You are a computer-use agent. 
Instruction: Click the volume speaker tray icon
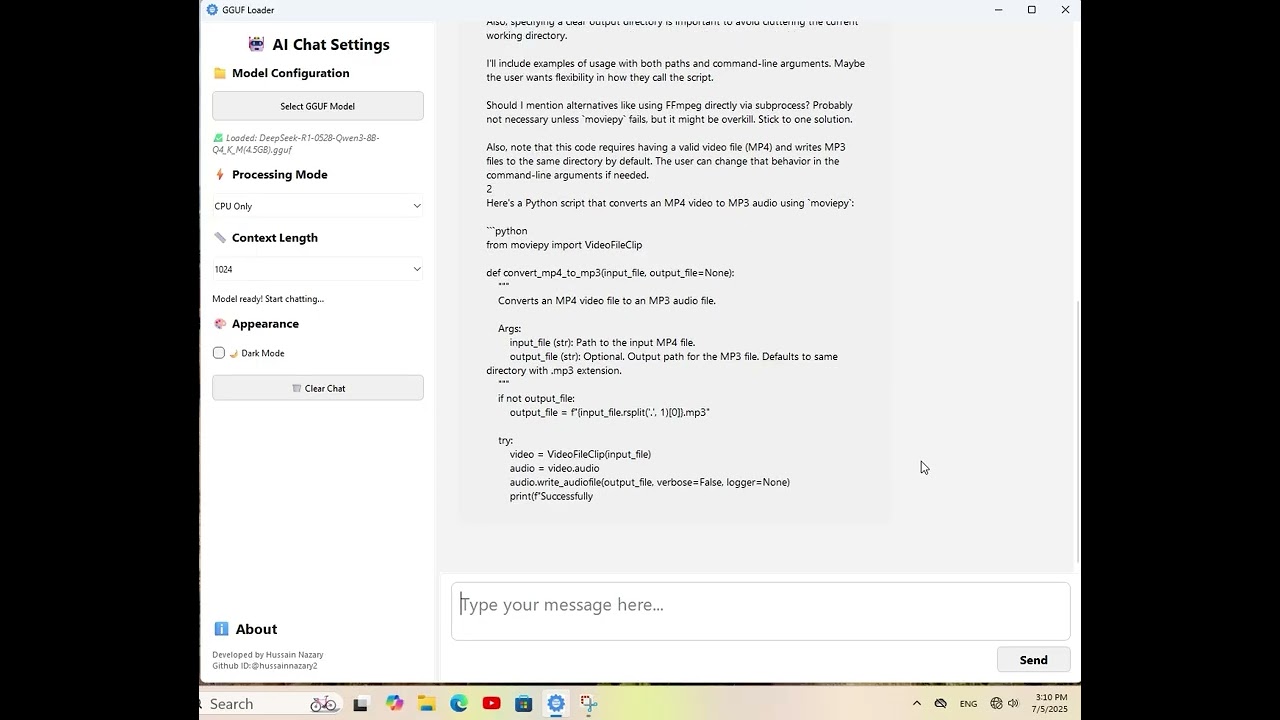1013,704
